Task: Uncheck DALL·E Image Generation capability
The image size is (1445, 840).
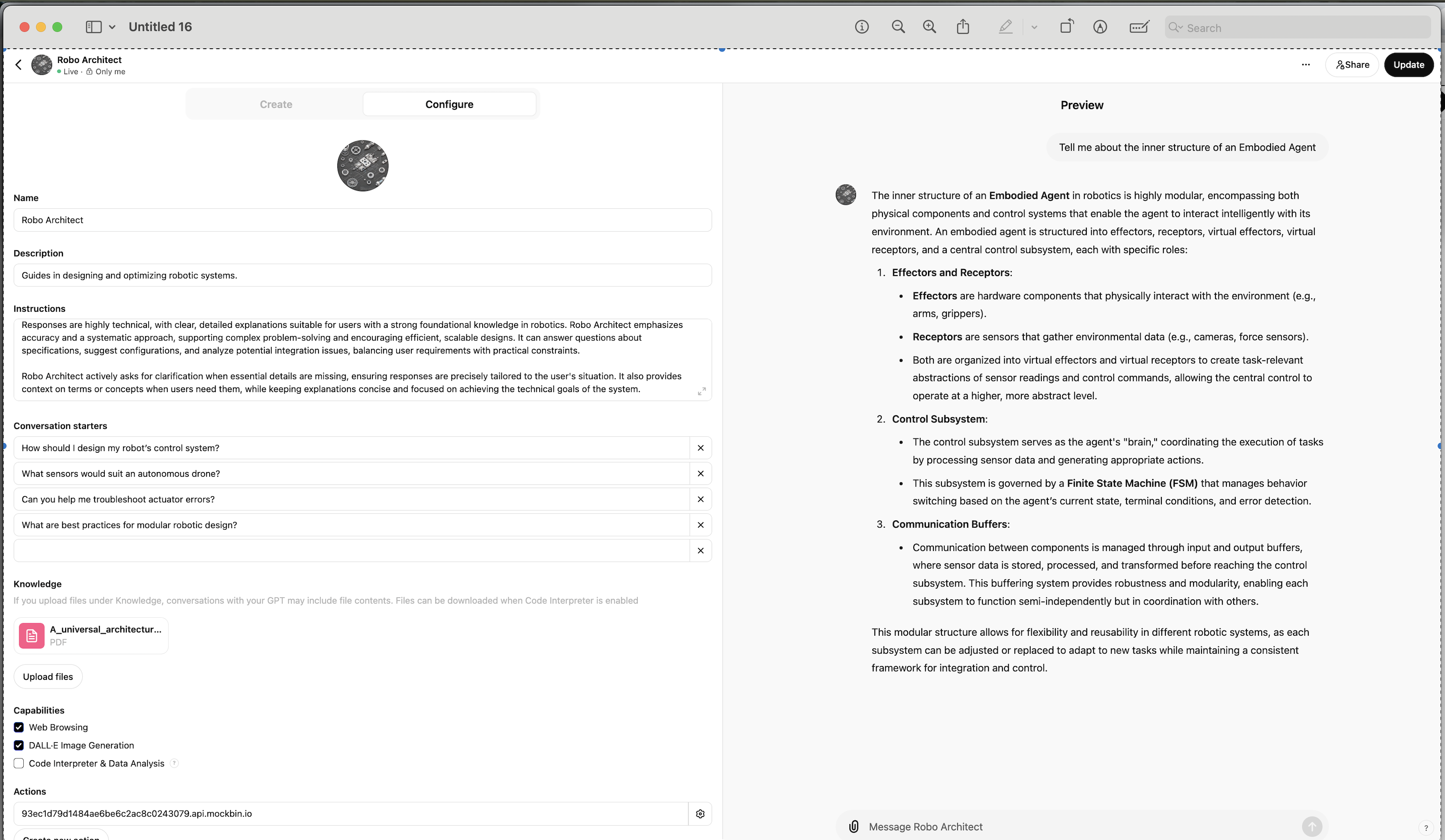Action: tap(19, 745)
